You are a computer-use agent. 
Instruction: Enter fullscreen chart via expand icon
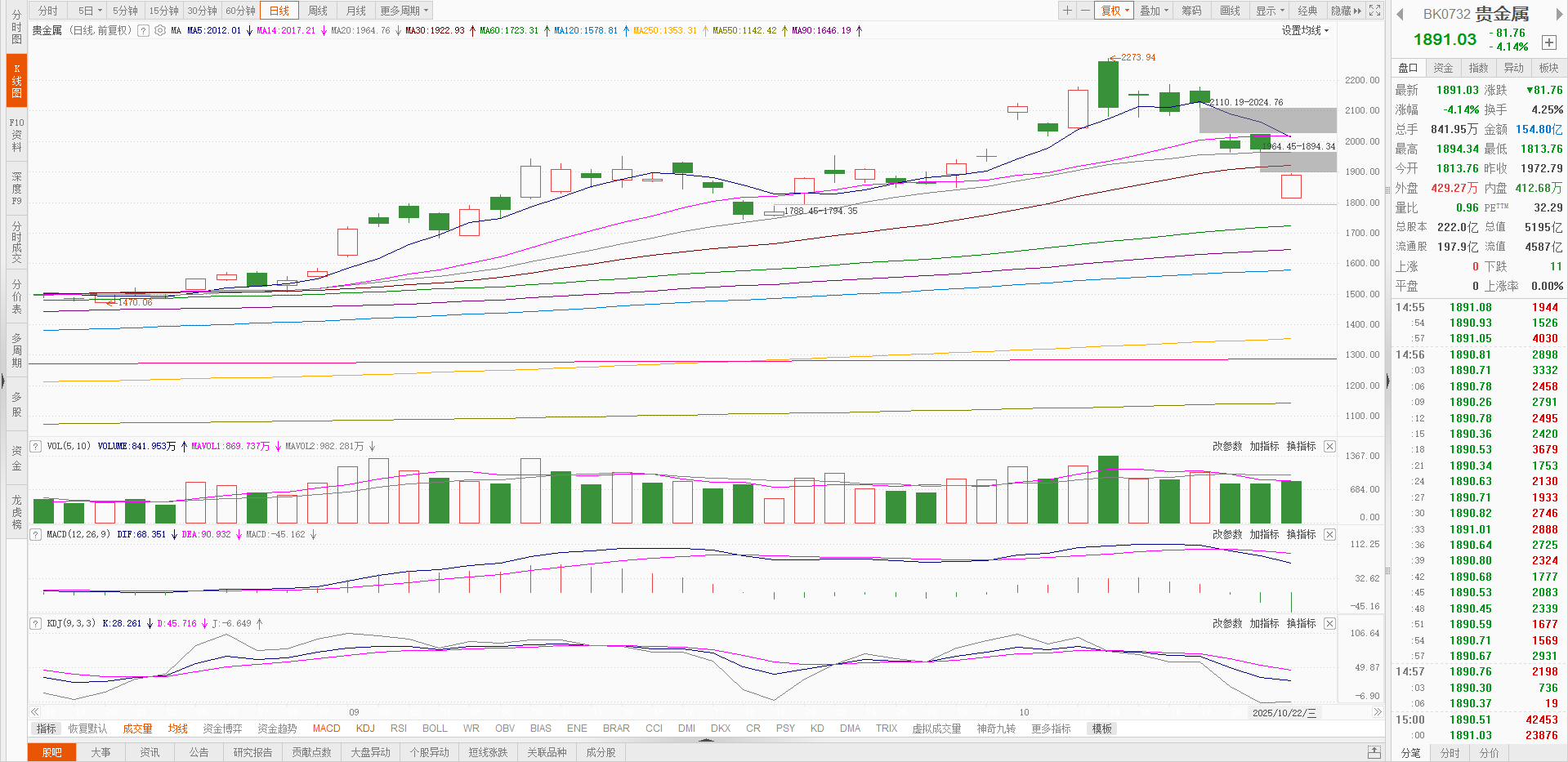tap(1374, 11)
